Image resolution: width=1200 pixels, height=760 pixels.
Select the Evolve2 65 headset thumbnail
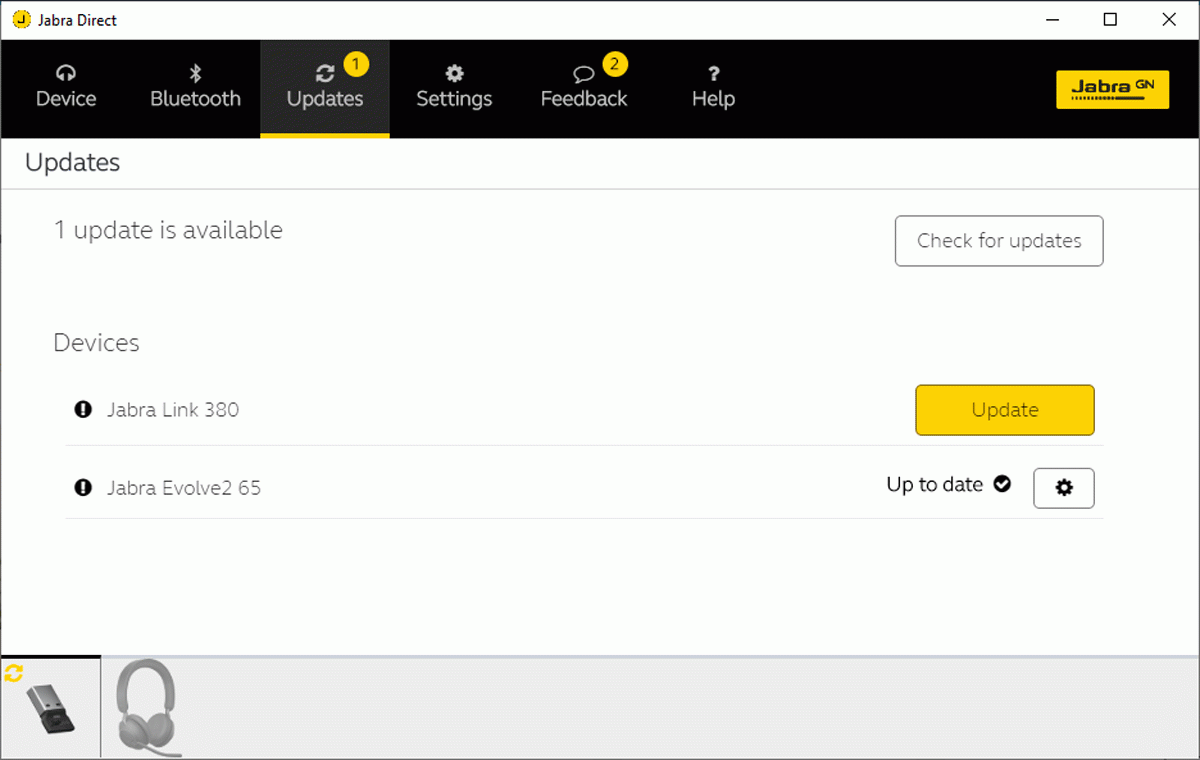148,708
